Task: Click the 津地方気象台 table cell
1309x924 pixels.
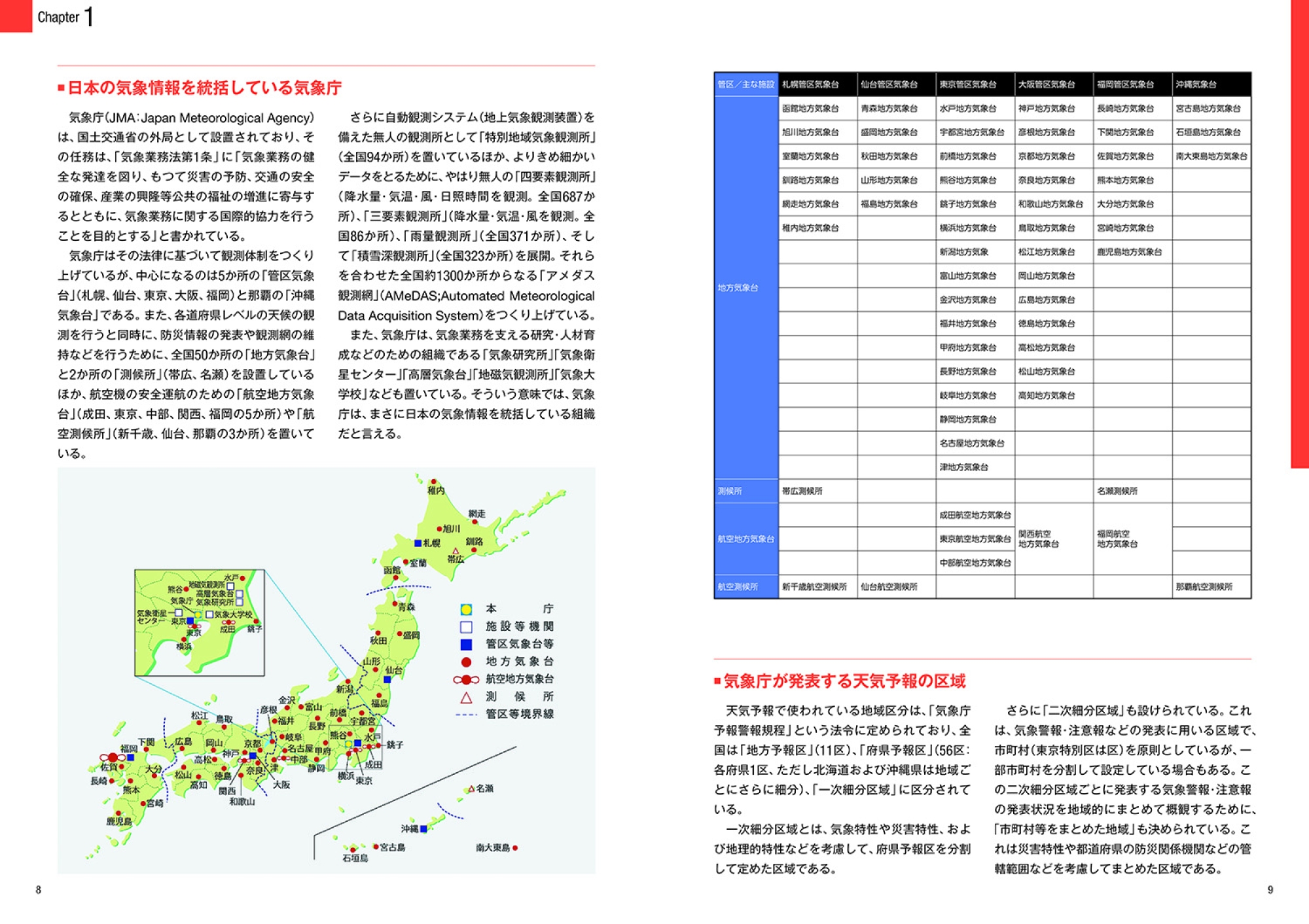Action: [x=975, y=467]
